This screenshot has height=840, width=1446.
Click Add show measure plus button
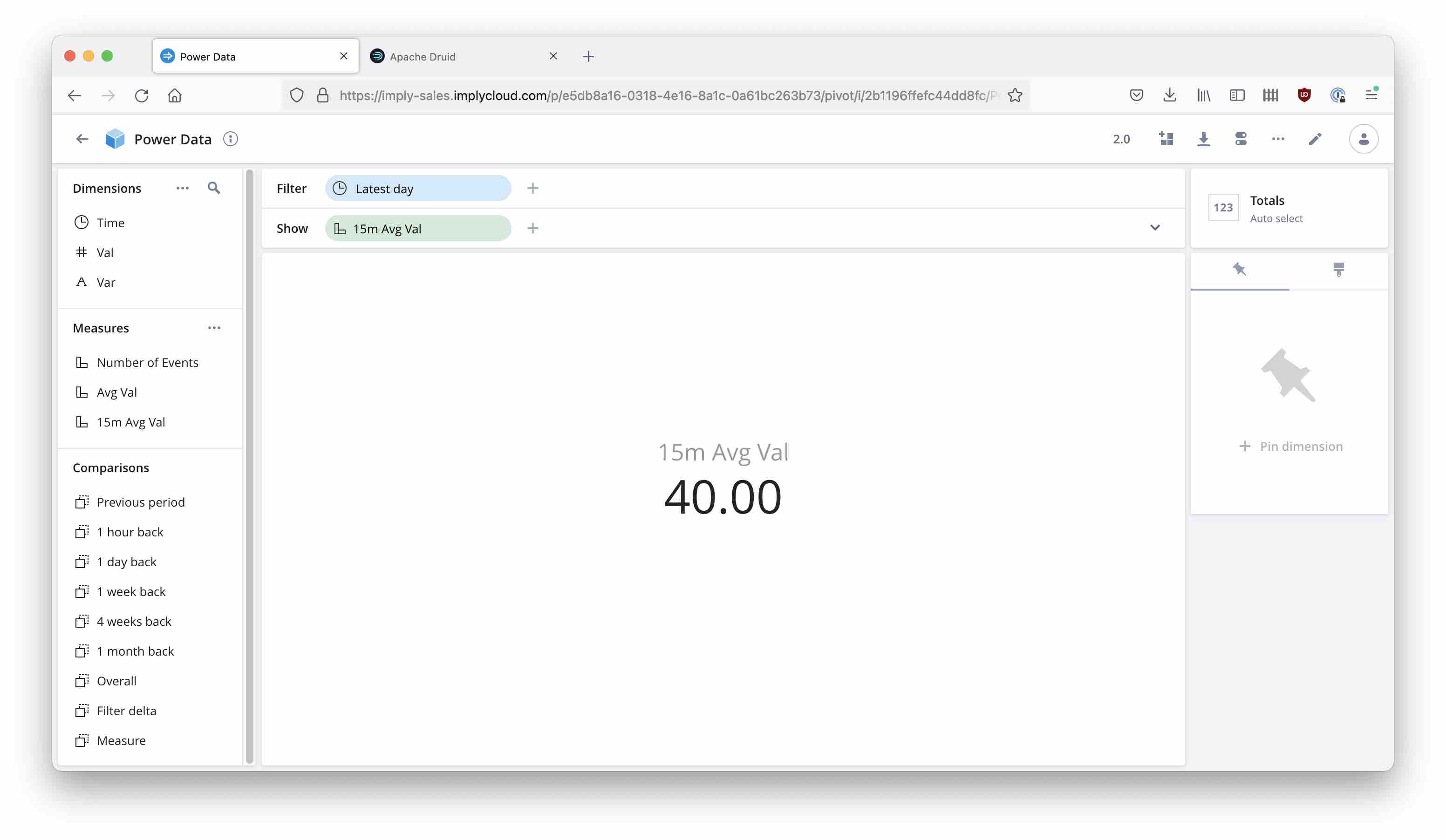click(x=533, y=228)
